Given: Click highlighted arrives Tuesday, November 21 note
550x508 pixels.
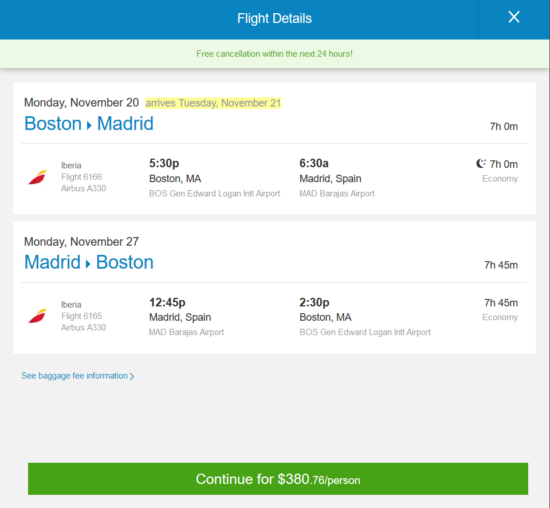Looking at the screenshot, I should click(x=213, y=103).
